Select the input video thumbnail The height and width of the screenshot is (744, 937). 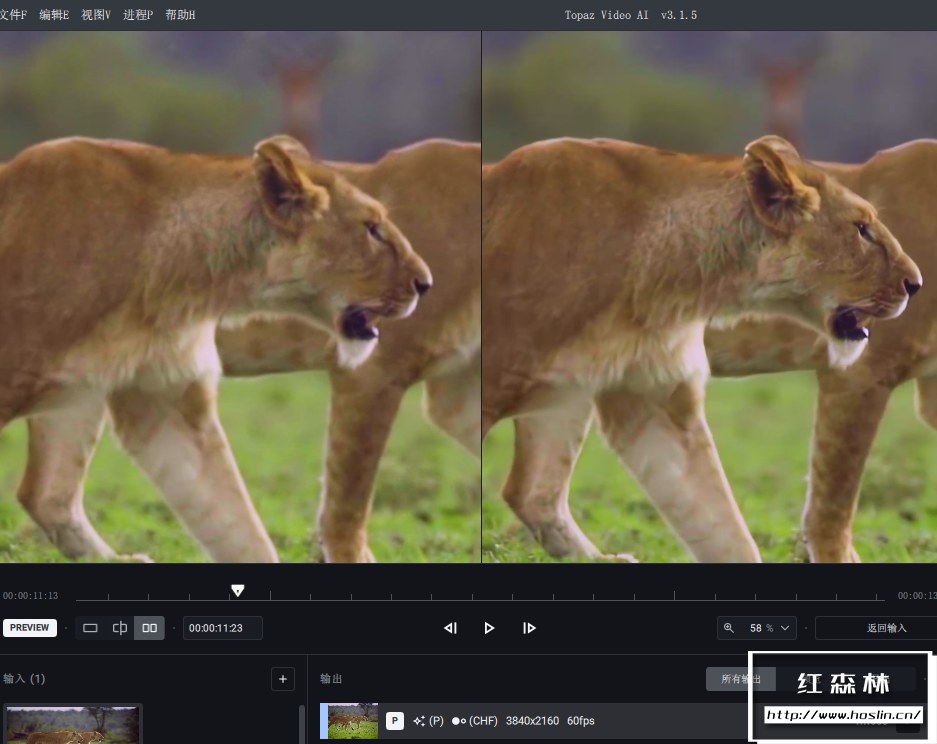tap(72, 725)
